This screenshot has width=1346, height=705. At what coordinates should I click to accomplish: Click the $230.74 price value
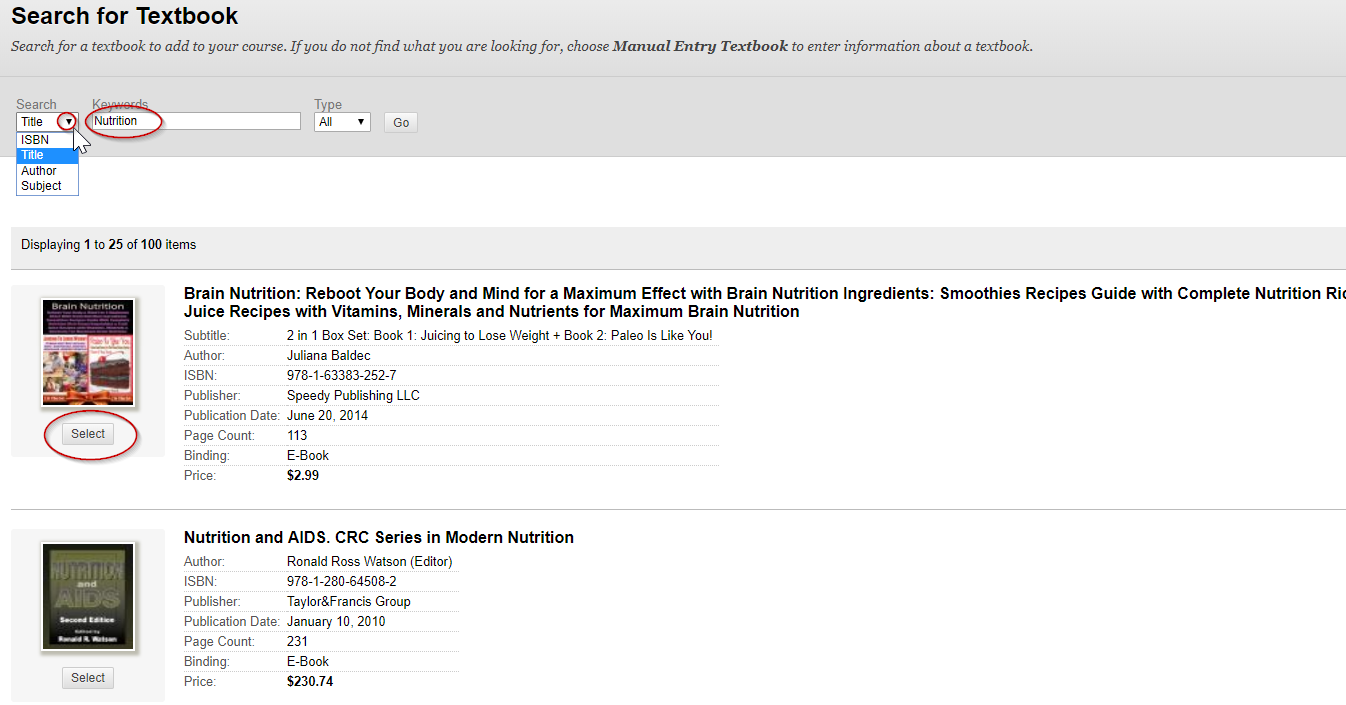click(x=310, y=681)
